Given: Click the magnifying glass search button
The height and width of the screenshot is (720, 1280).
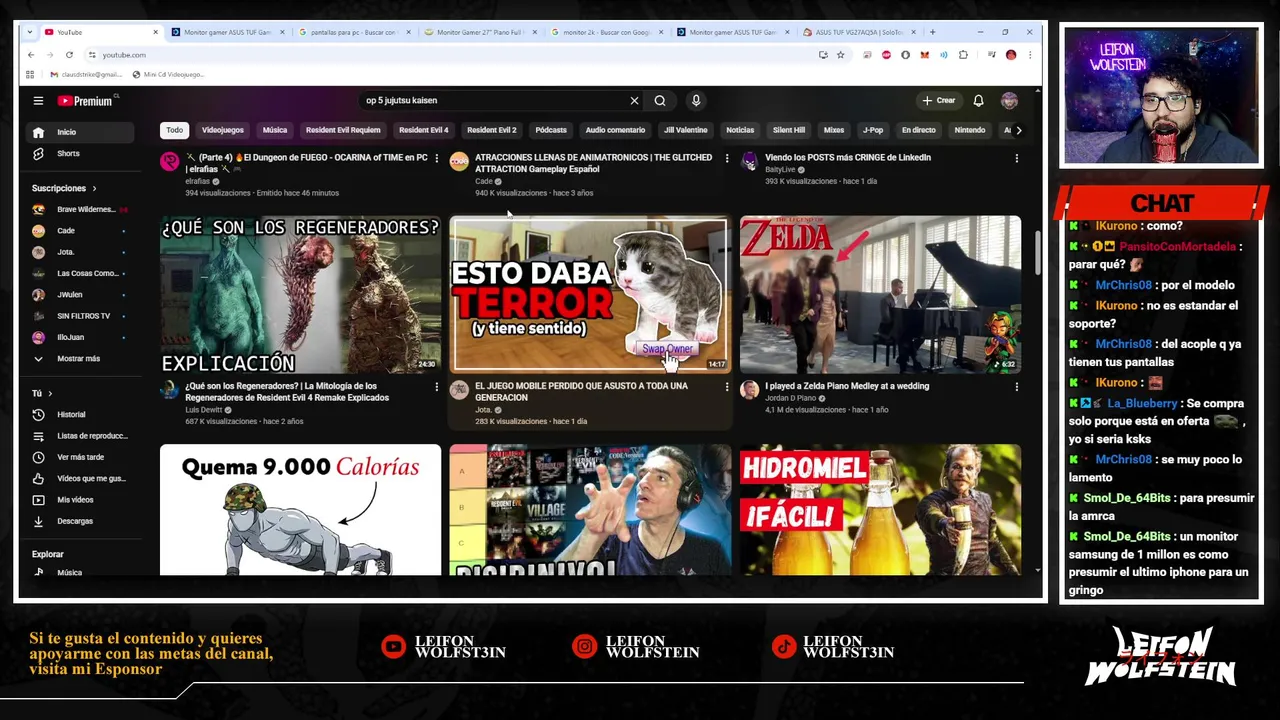Looking at the screenshot, I should click(660, 101).
